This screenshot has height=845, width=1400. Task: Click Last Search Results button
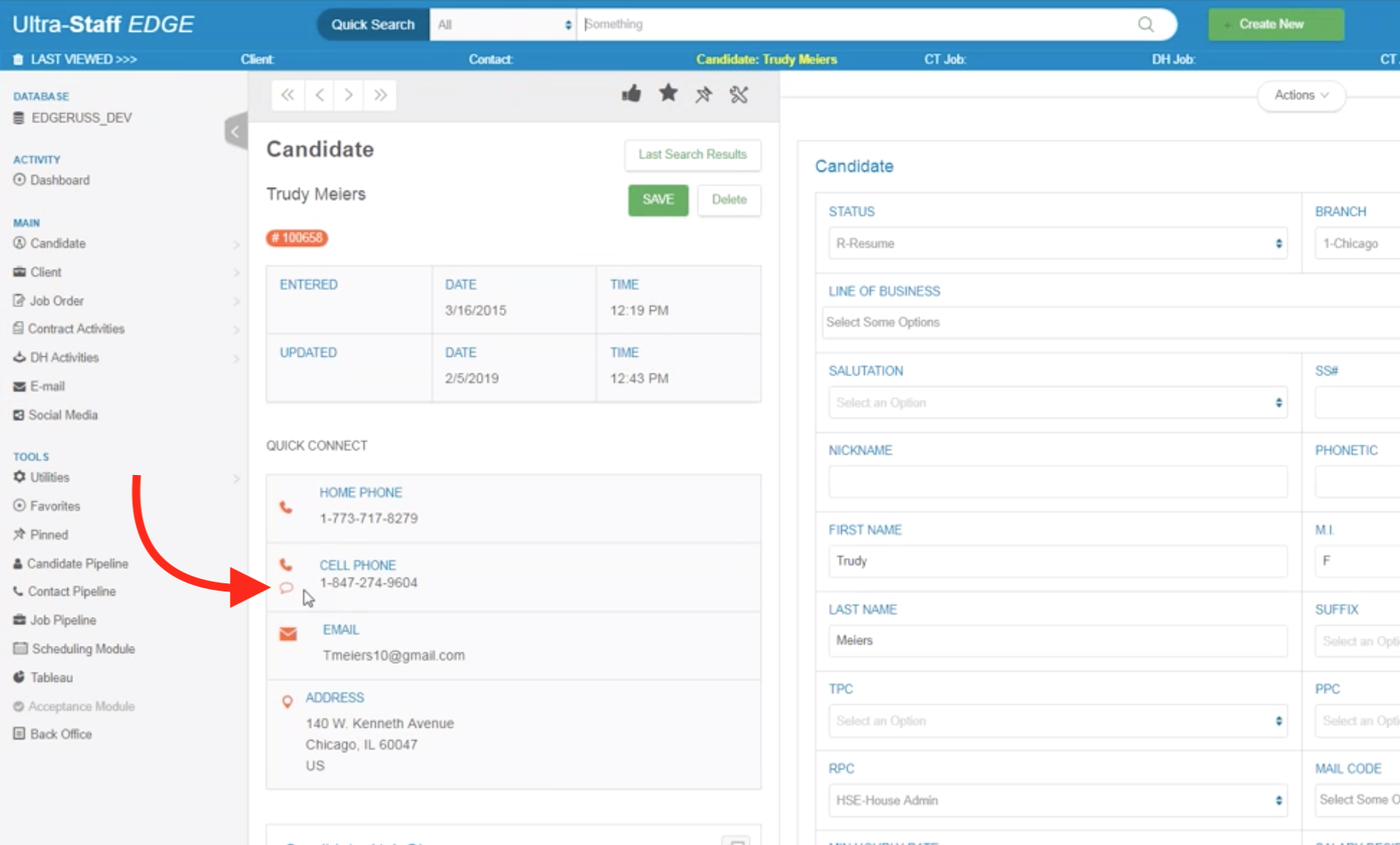click(x=693, y=155)
